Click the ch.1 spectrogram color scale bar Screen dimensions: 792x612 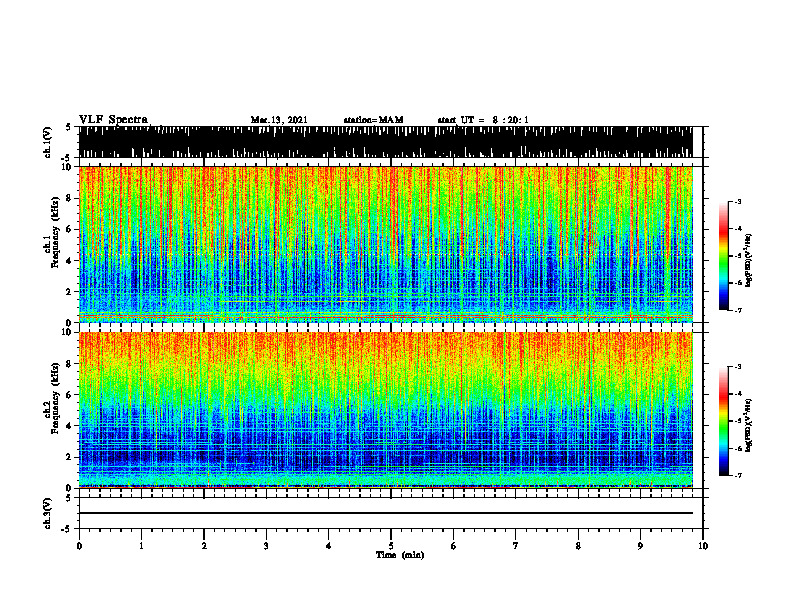(x=724, y=256)
